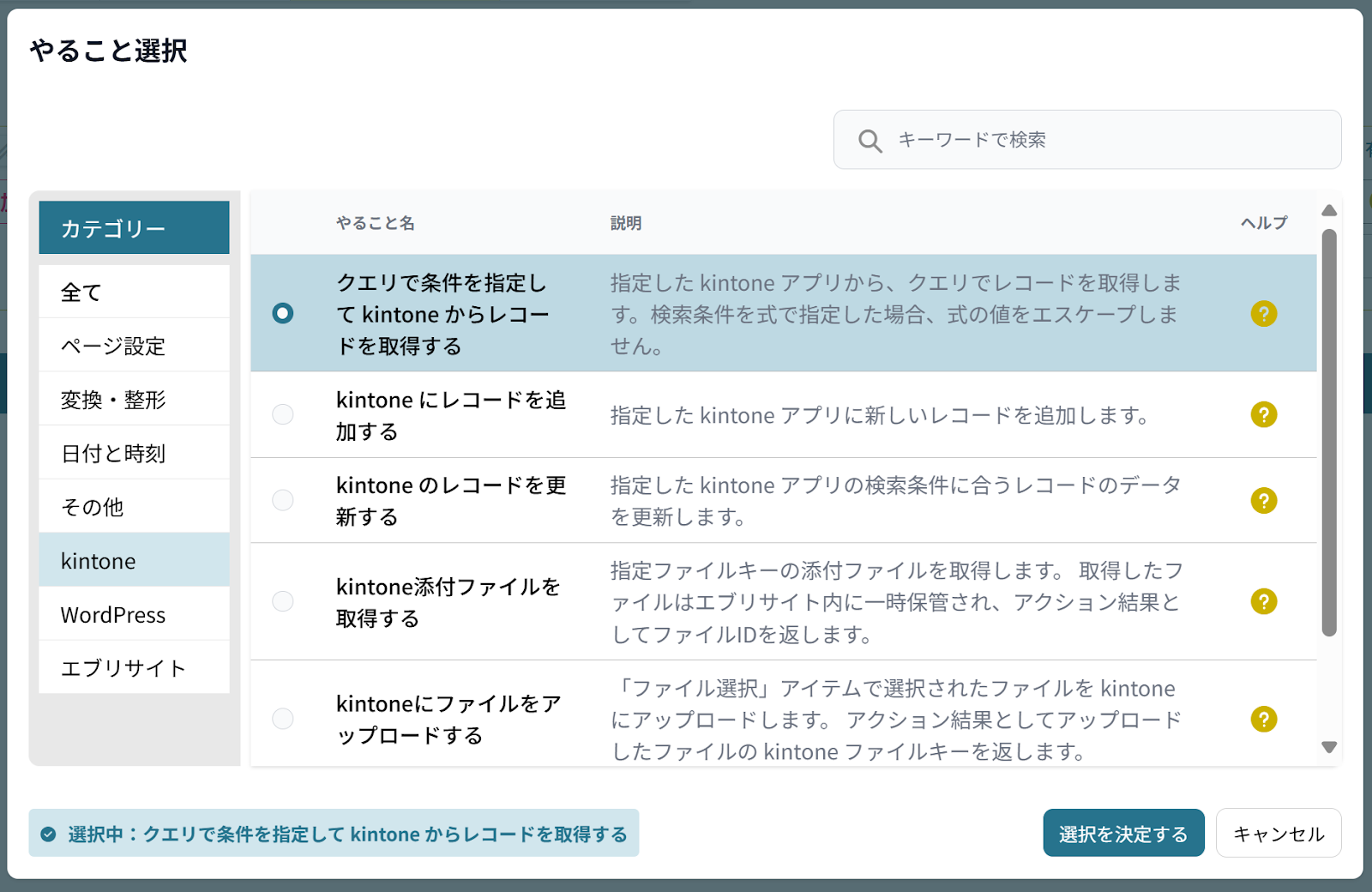
Task: Select radio for kintone にレコードを追加する
Action: [283, 415]
